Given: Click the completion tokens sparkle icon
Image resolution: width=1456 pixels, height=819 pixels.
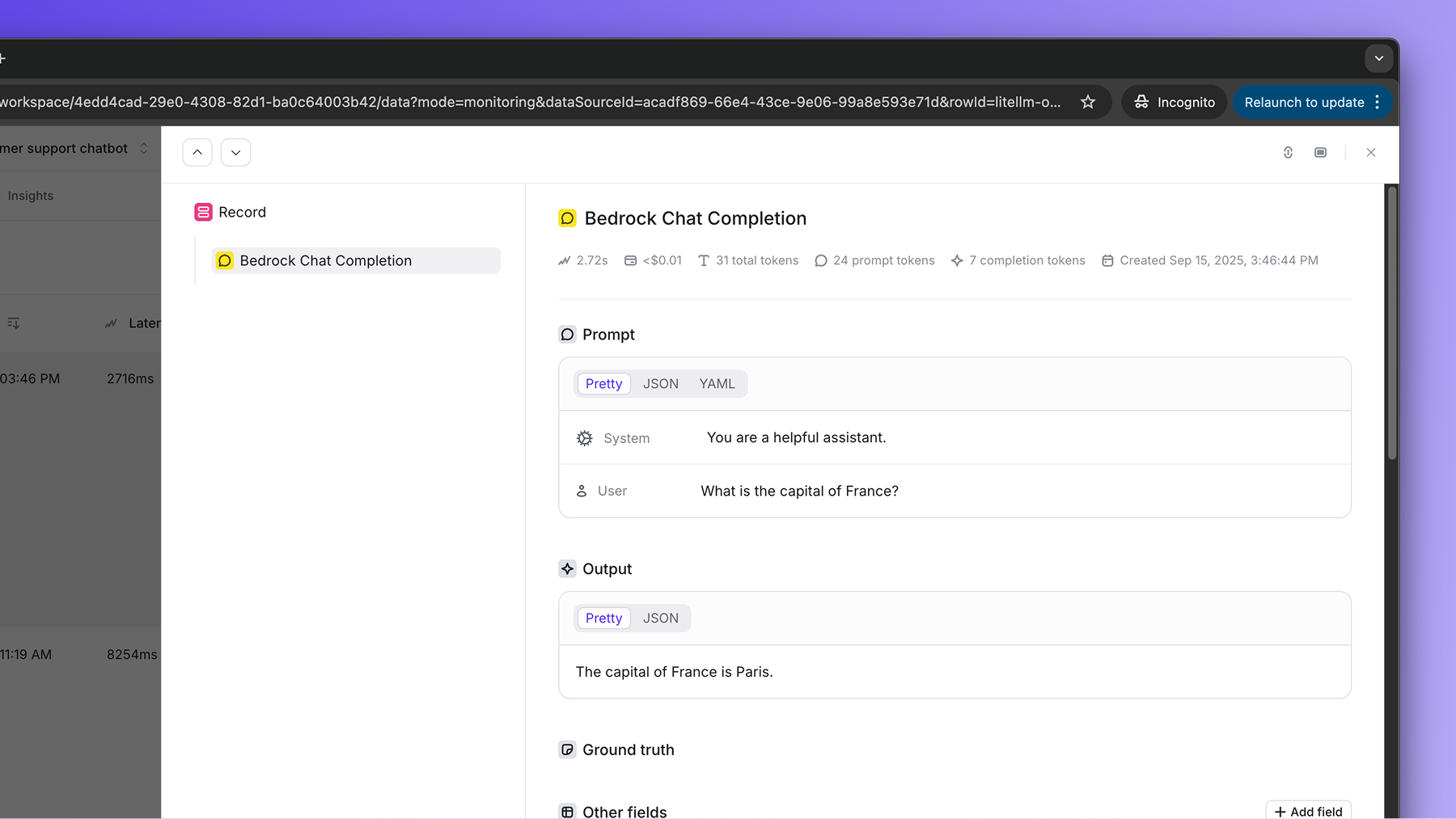Looking at the screenshot, I should pyautogui.click(x=957, y=260).
